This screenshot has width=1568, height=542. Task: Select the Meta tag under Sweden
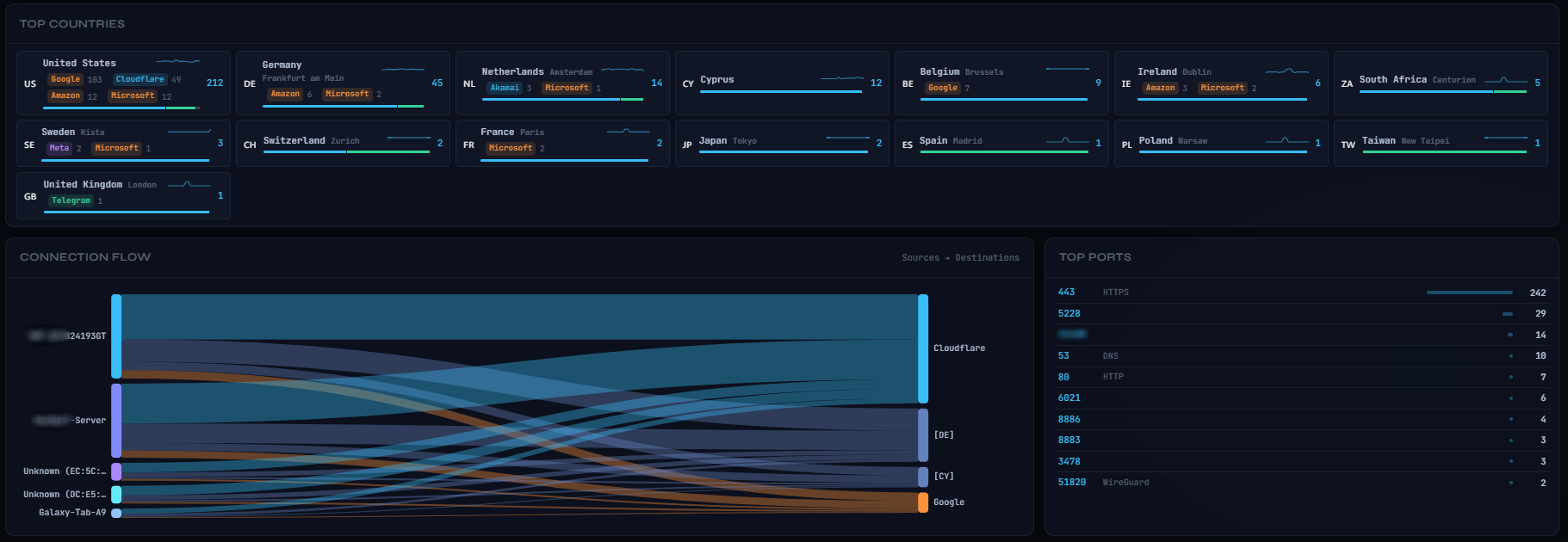[x=59, y=148]
